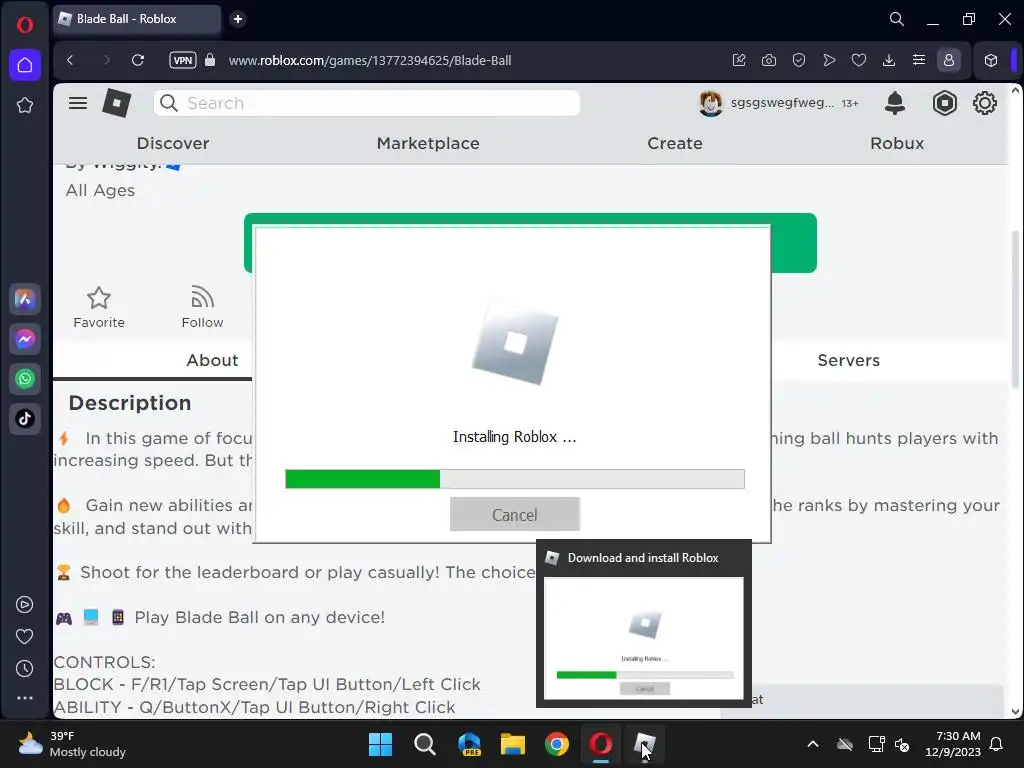Follow the Blade Ball game
The image size is (1024, 768).
(x=202, y=308)
